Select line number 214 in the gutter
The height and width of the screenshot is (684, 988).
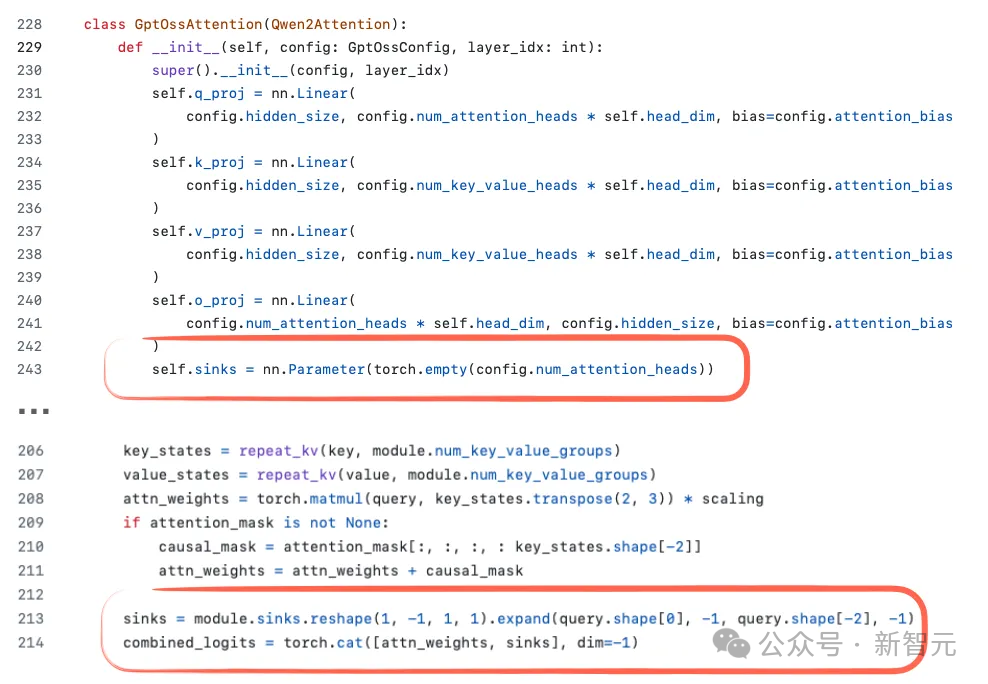tap(31, 642)
